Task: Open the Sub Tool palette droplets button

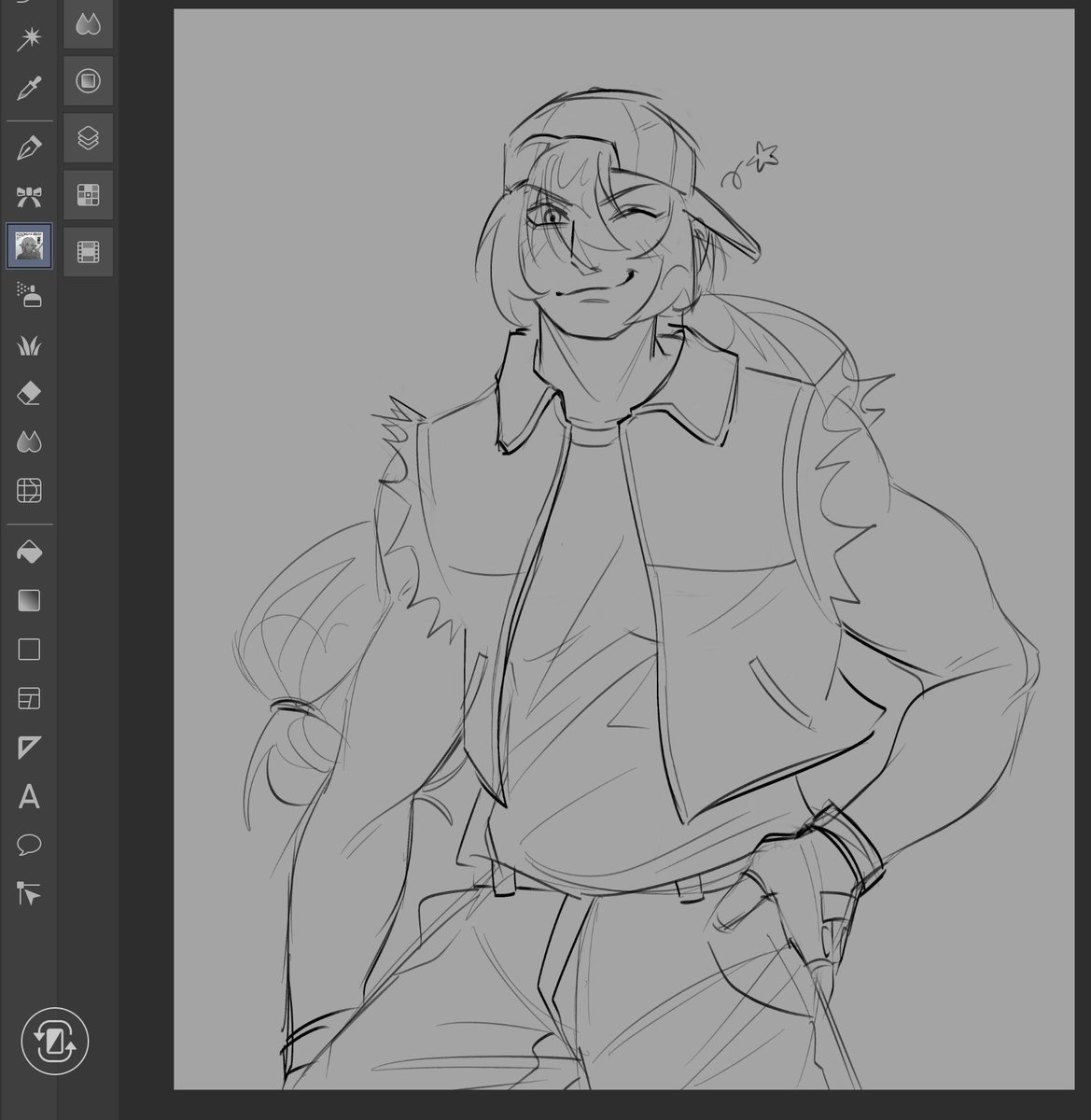Action: pos(88,25)
